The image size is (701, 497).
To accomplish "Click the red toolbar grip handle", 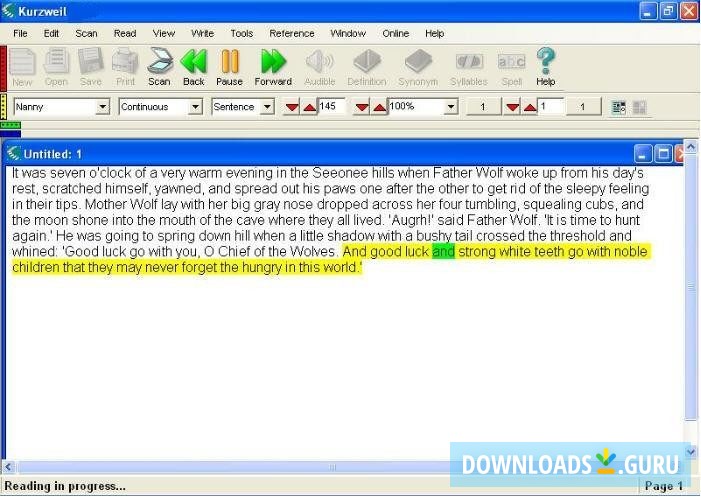I will click(x=3, y=68).
